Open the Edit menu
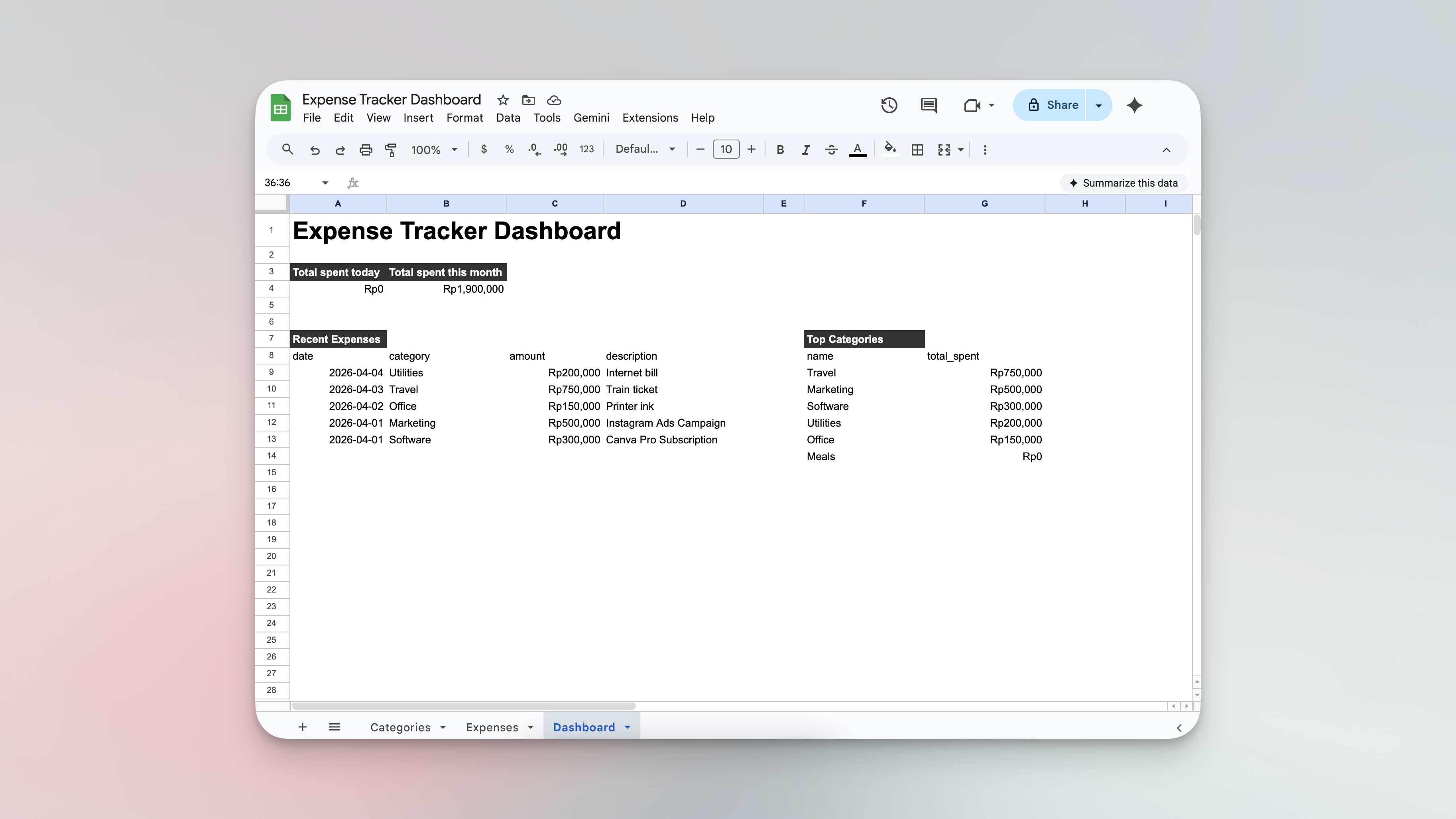Image resolution: width=1456 pixels, height=819 pixels. pos(343,118)
